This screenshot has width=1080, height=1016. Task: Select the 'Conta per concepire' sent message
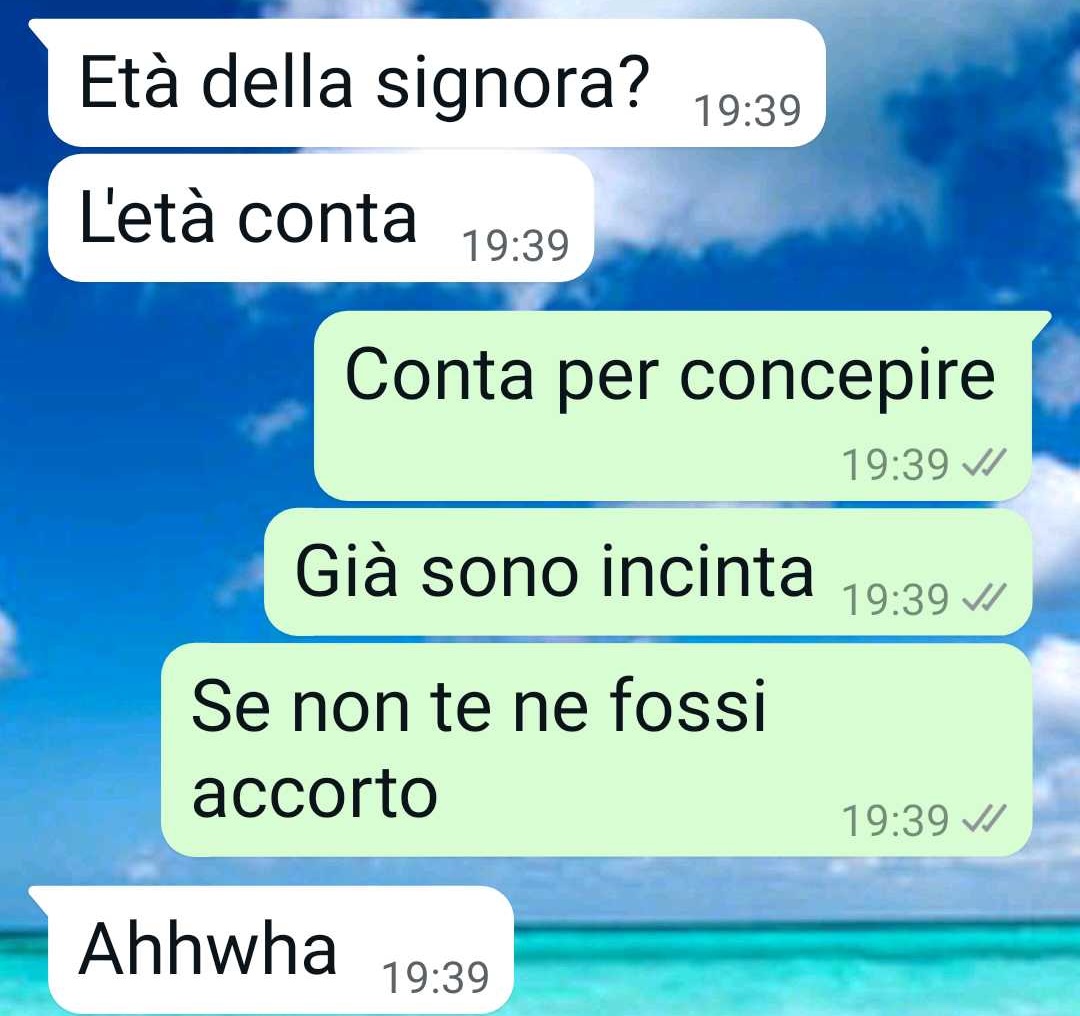673,406
